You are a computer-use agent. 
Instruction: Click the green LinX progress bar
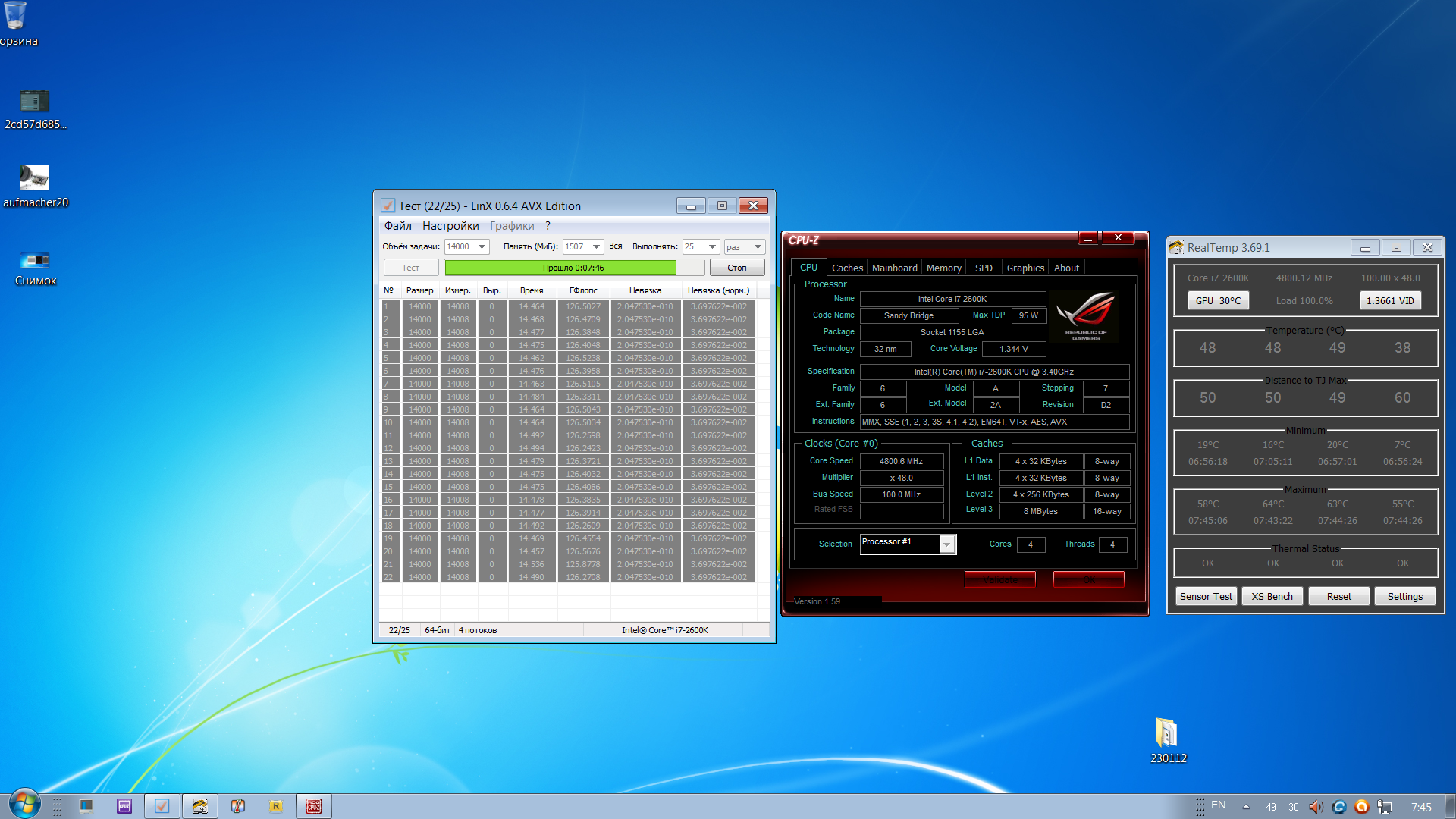pos(561,268)
